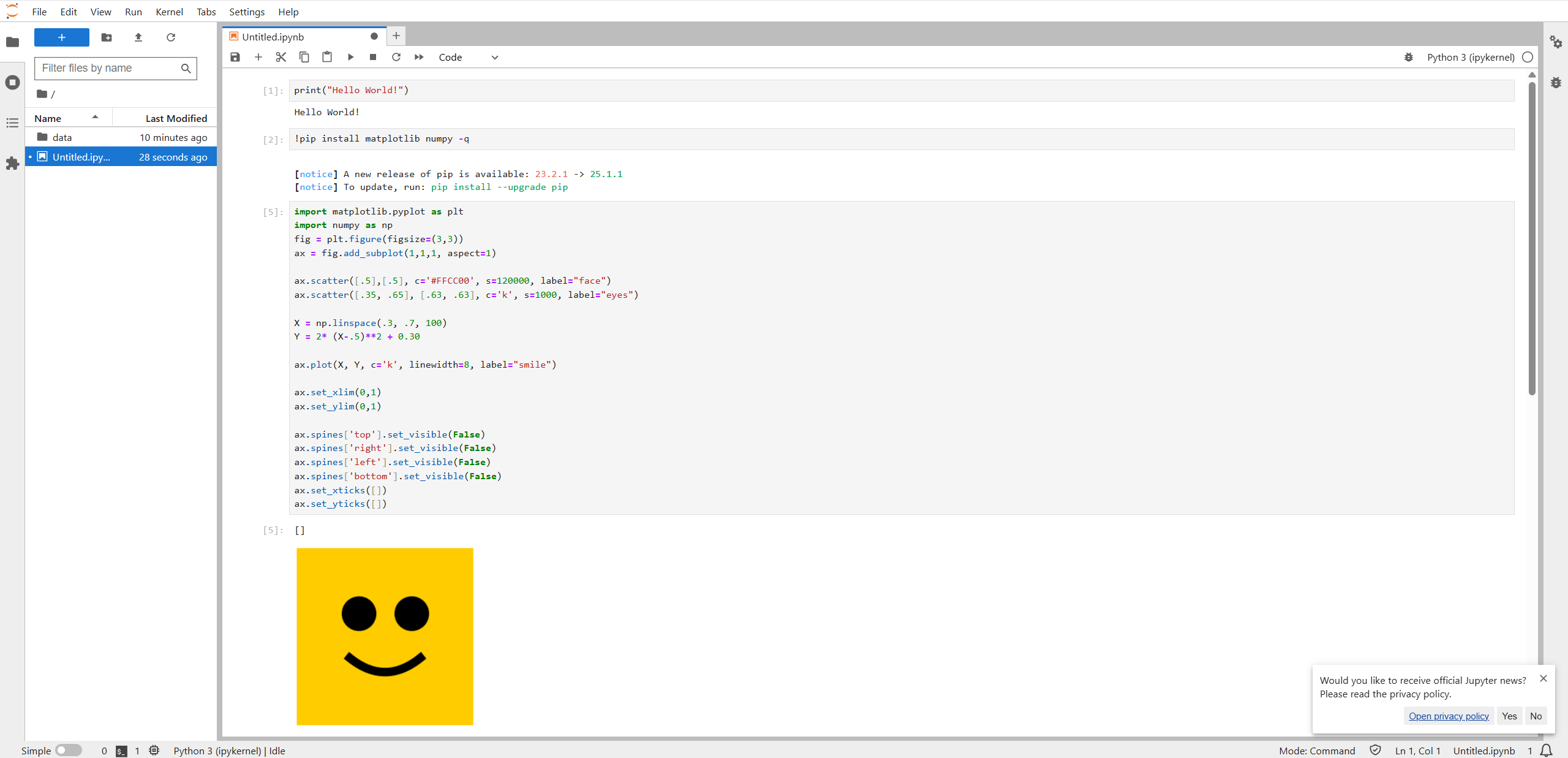
Task: Open the Settings menu
Action: point(247,12)
